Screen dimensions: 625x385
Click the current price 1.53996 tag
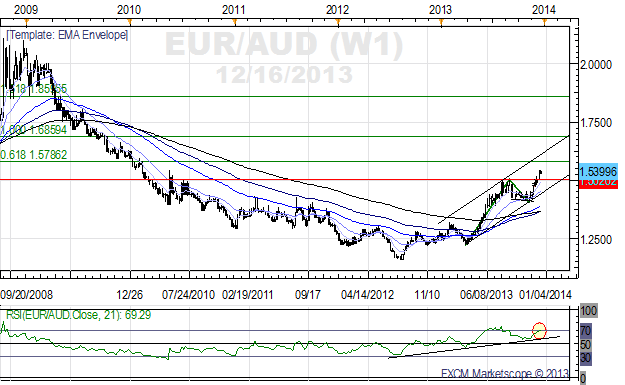[x=598, y=172]
